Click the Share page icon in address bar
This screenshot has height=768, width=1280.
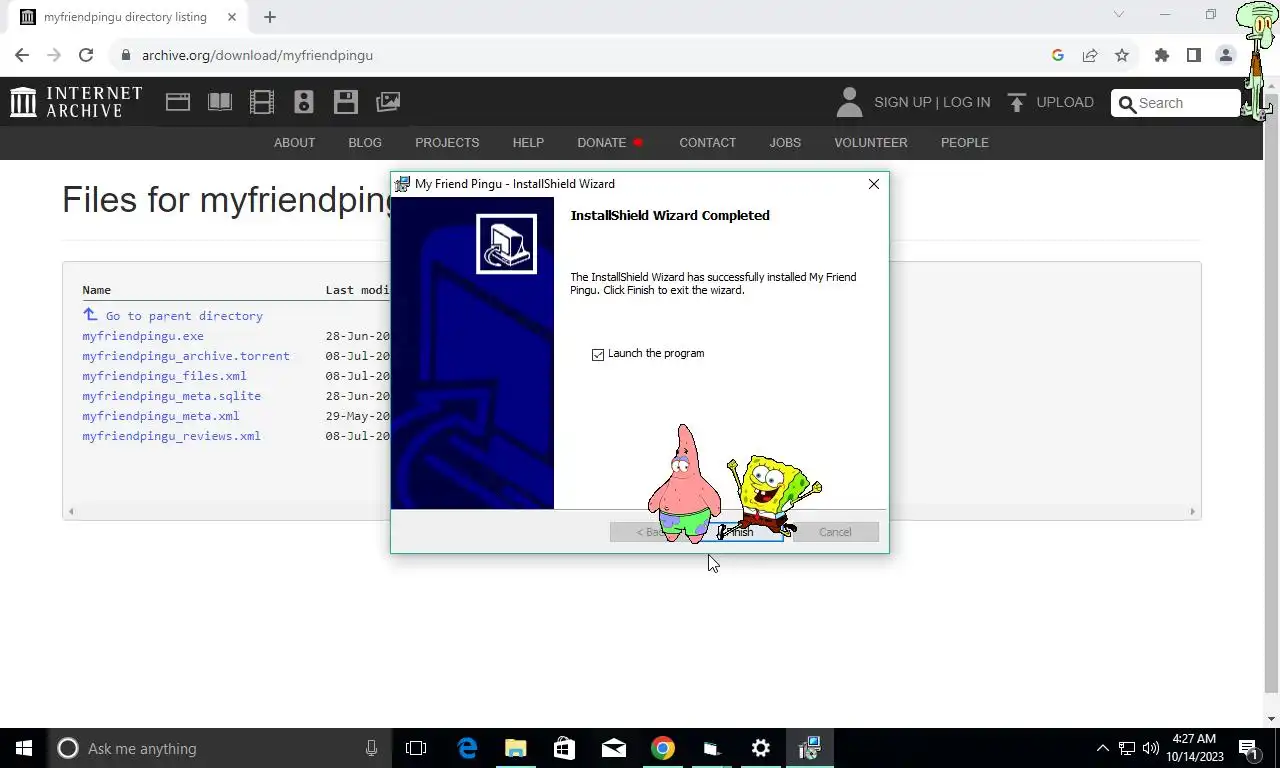pyautogui.click(x=1090, y=55)
